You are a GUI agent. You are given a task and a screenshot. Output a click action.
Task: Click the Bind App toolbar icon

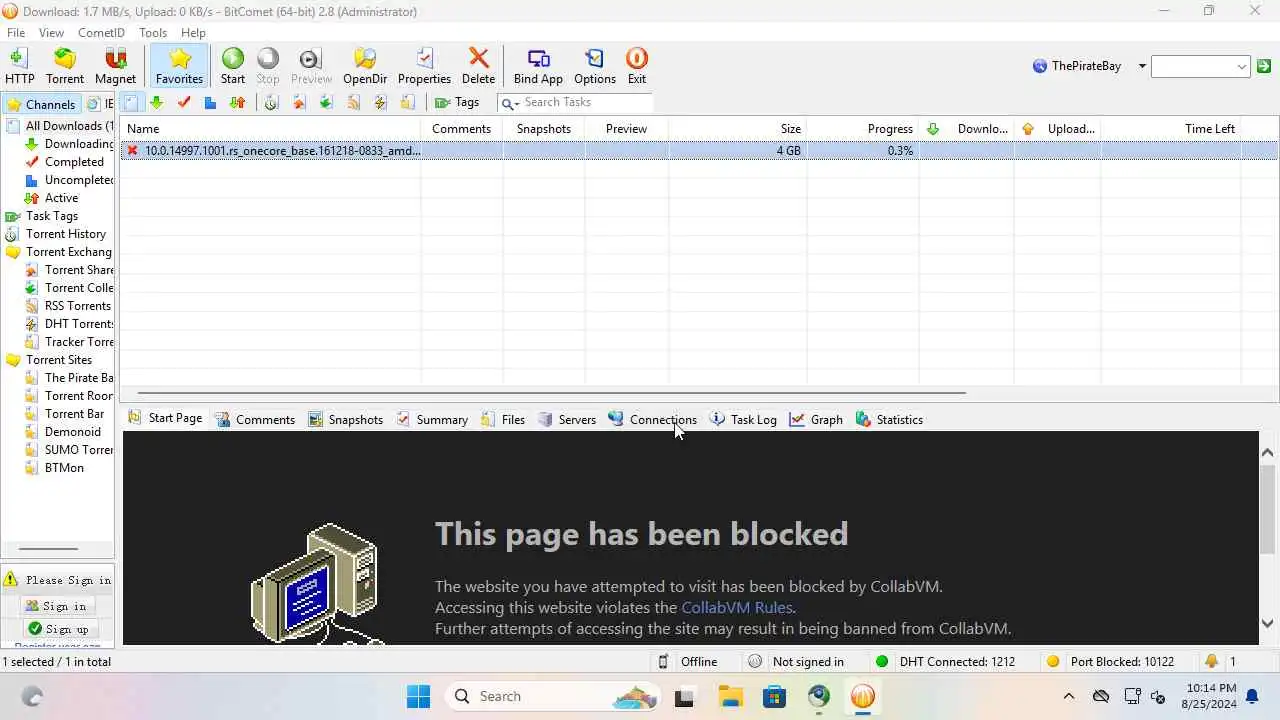[538, 66]
